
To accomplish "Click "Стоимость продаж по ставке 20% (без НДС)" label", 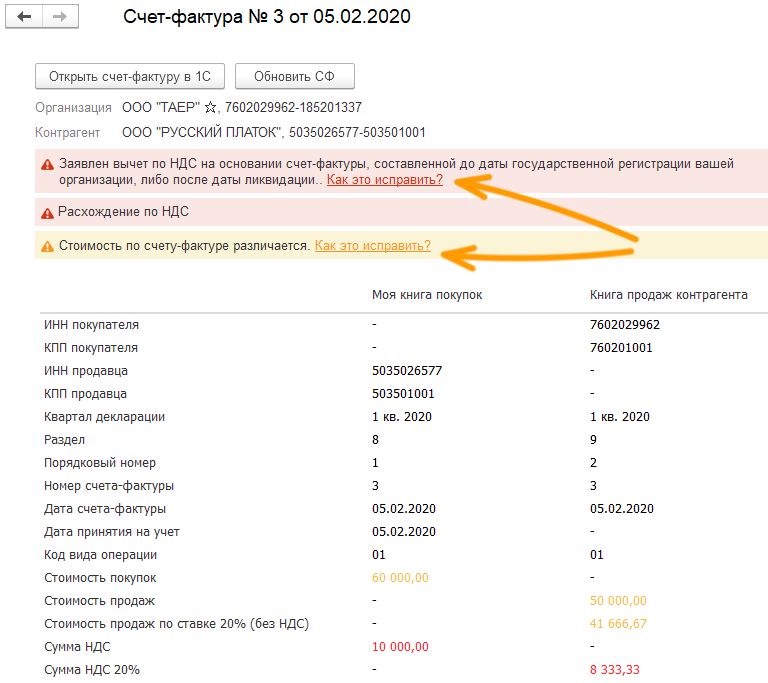I will tap(176, 624).
